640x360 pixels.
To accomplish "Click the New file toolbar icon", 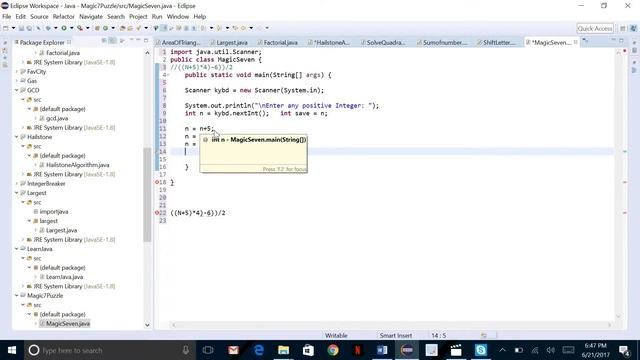I will click(x=6, y=28).
